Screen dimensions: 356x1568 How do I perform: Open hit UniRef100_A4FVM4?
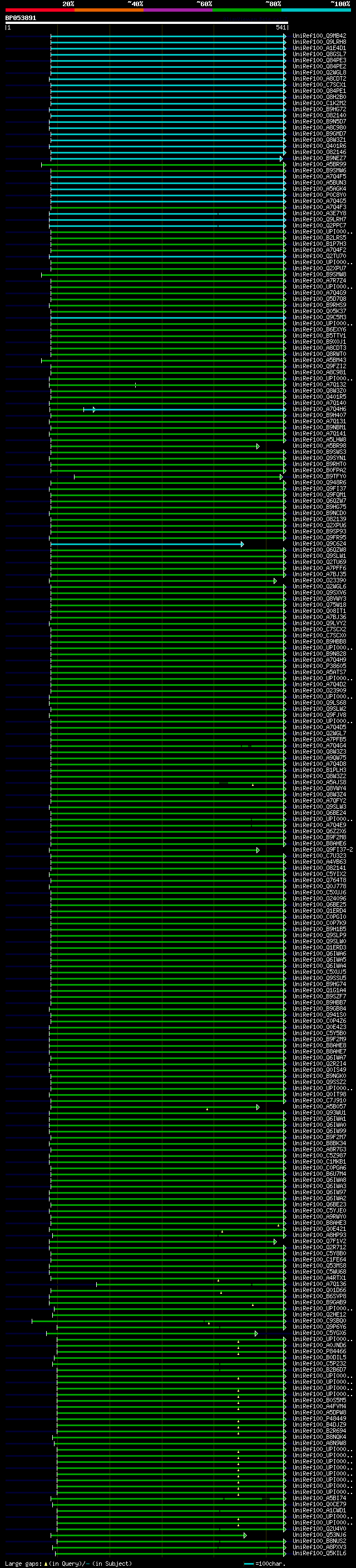(319, 1407)
